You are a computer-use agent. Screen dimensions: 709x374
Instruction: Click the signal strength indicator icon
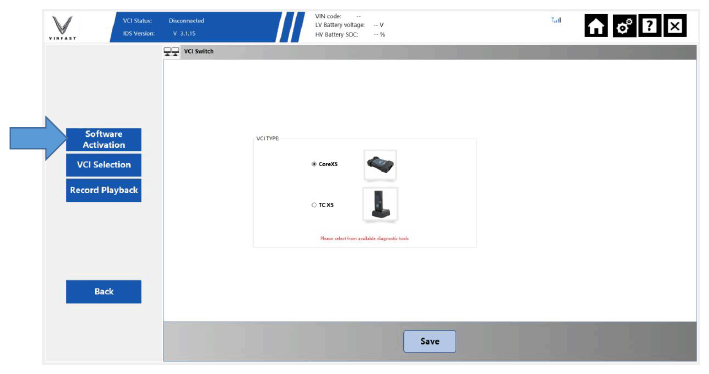556,20
